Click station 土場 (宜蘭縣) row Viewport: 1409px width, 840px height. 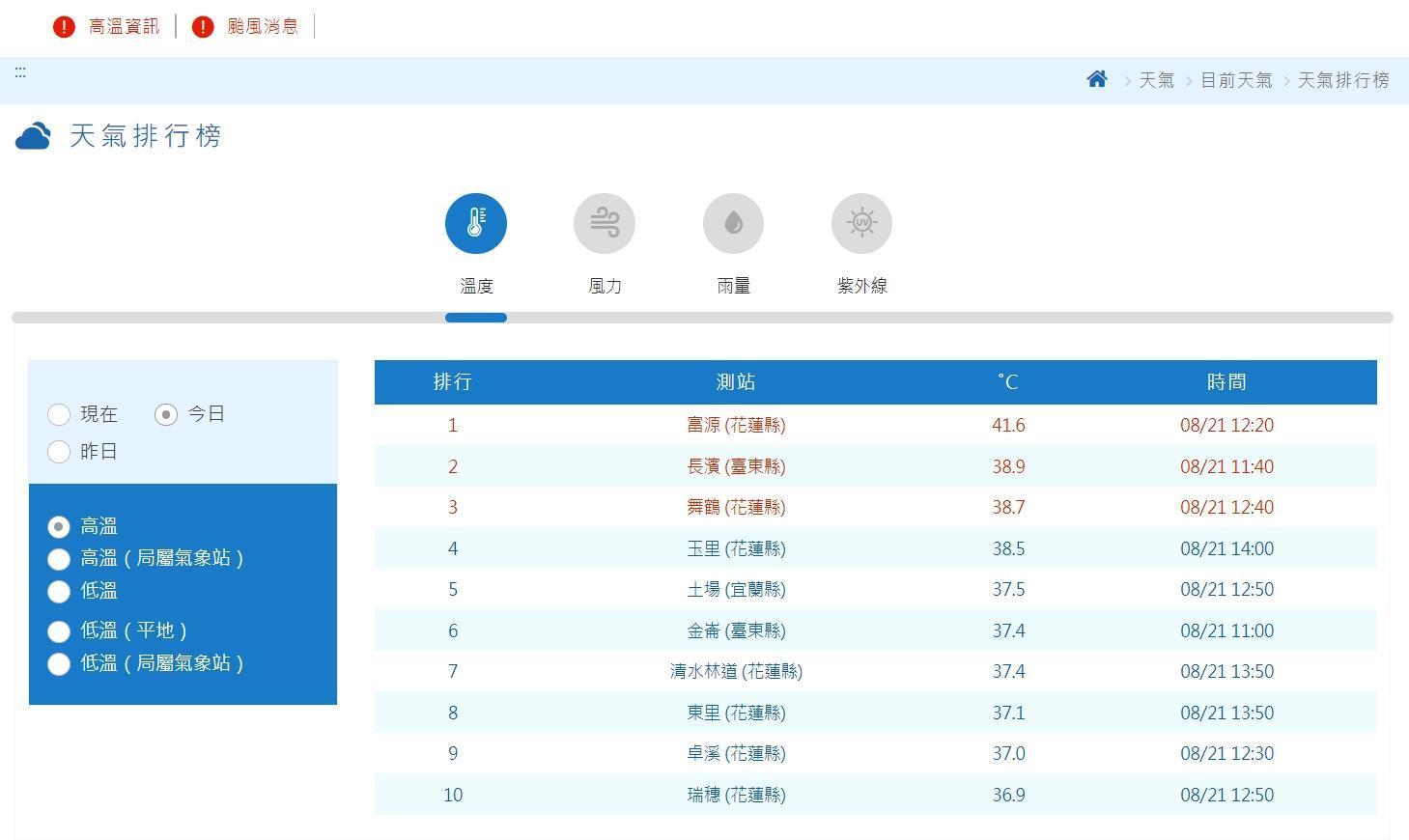point(736,589)
